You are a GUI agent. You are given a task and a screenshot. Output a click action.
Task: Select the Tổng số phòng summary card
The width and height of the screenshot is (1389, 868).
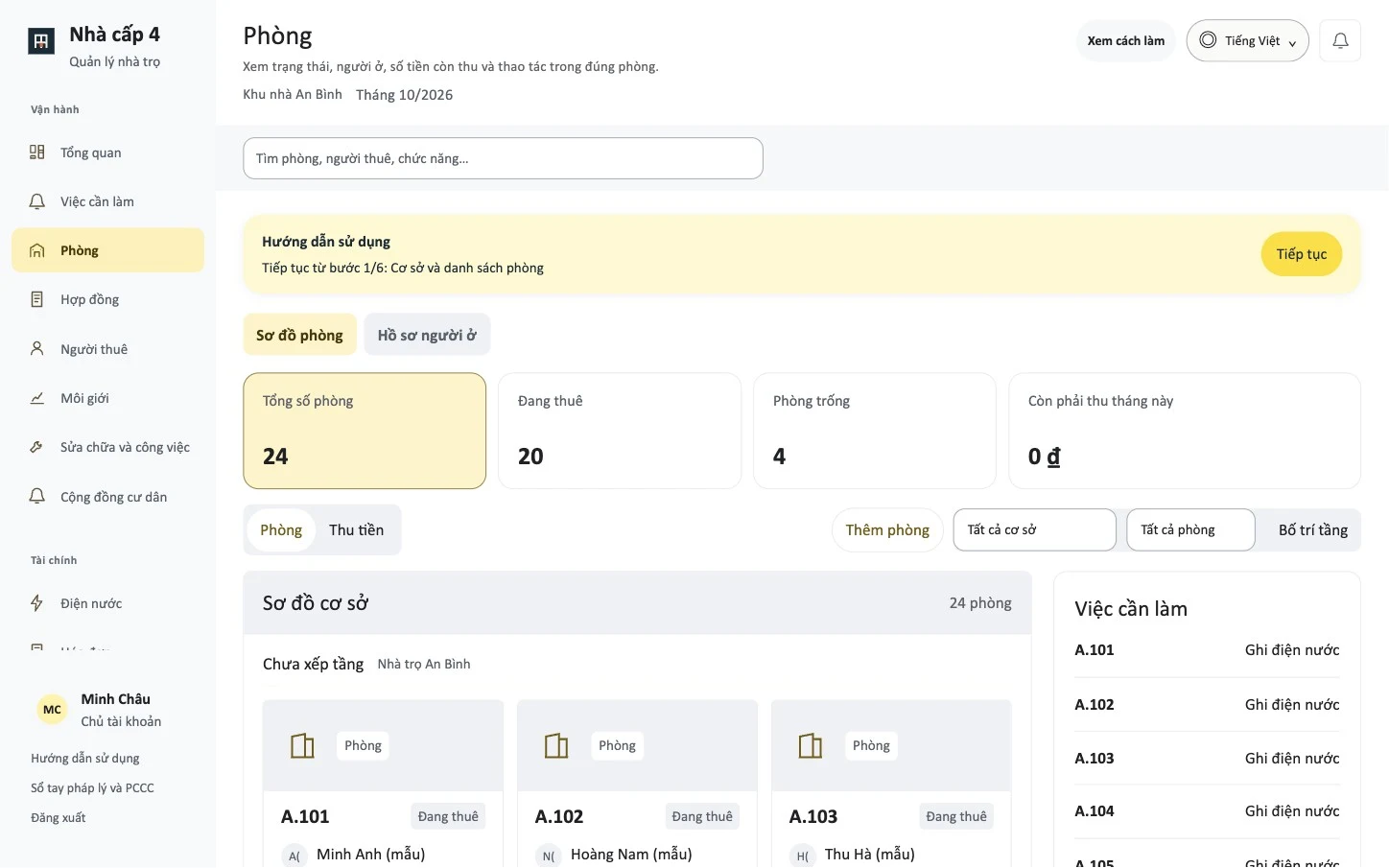tap(365, 431)
